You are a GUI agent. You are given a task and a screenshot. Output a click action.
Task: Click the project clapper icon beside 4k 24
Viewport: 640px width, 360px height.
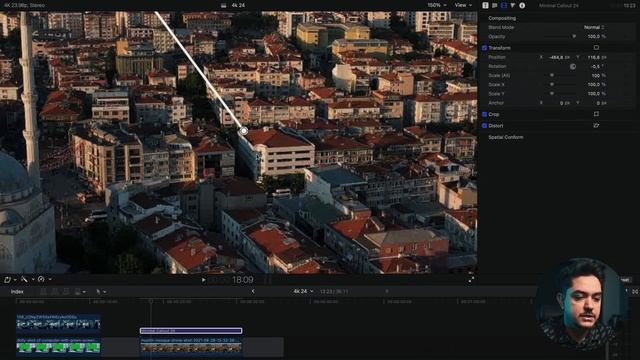(x=224, y=5)
